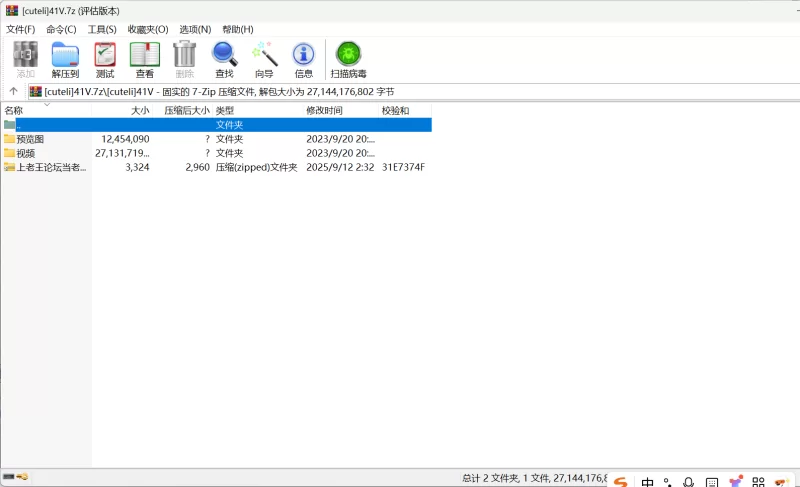Open the 收藏夹(O) menu

tap(148, 30)
